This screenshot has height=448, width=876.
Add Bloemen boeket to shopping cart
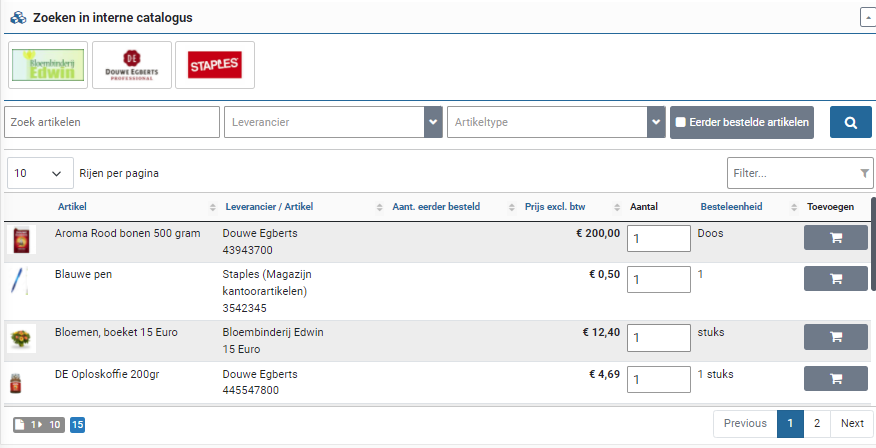(x=835, y=337)
